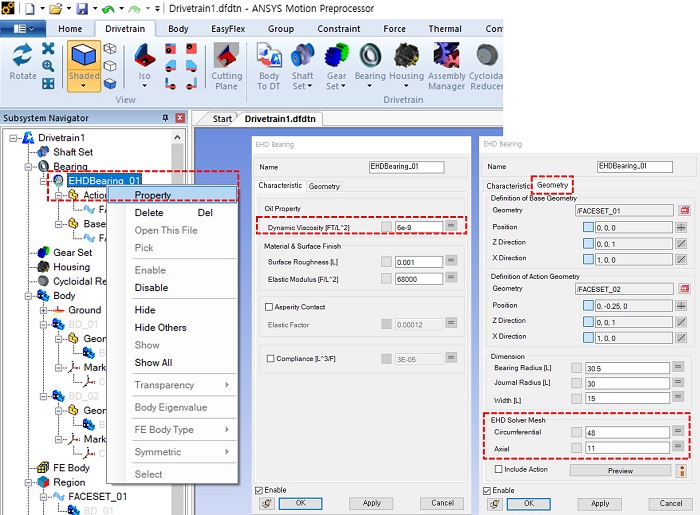Viewport: 700px width, 515px height.
Task: Toggle the Dynamic Viscosity parameter checkbox
Action: [387, 227]
